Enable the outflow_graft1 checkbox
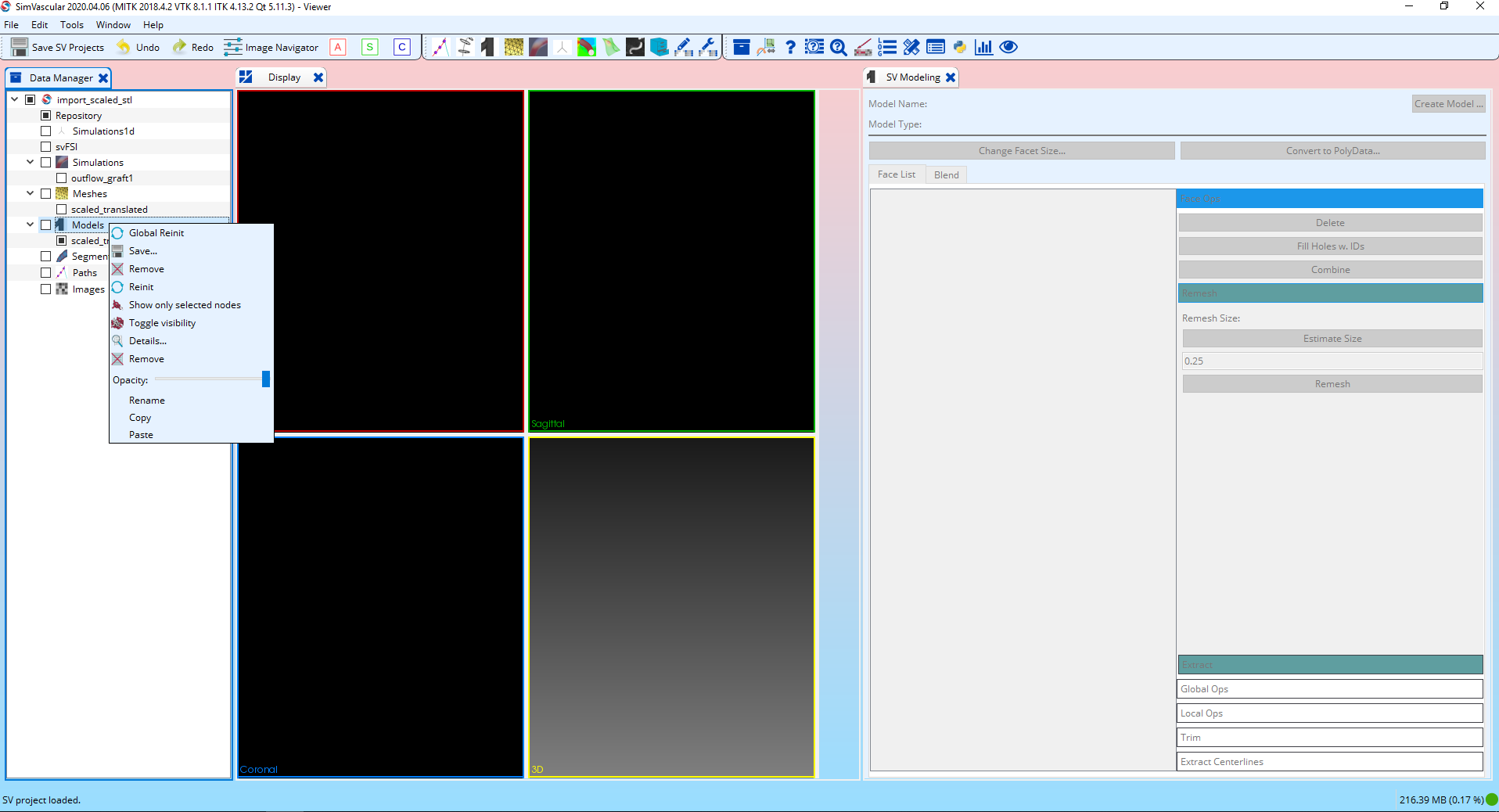Image resolution: width=1499 pixels, height=812 pixels. pyautogui.click(x=61, y=178)
